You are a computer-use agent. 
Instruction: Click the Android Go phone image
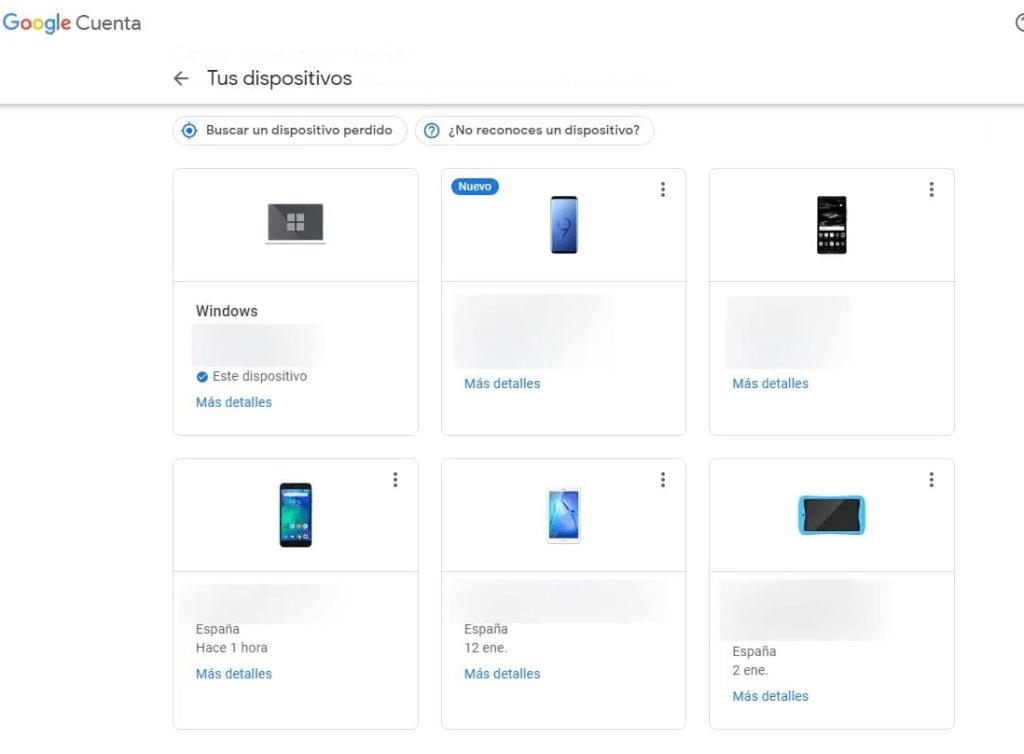295,515
